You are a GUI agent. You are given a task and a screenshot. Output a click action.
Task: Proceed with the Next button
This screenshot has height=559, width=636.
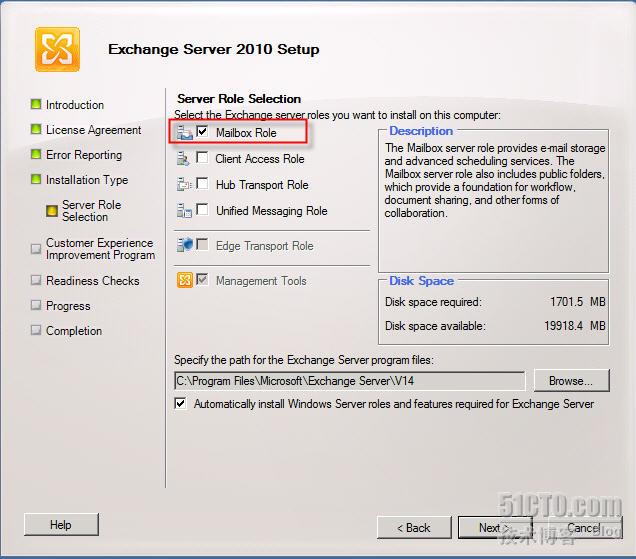495,527
